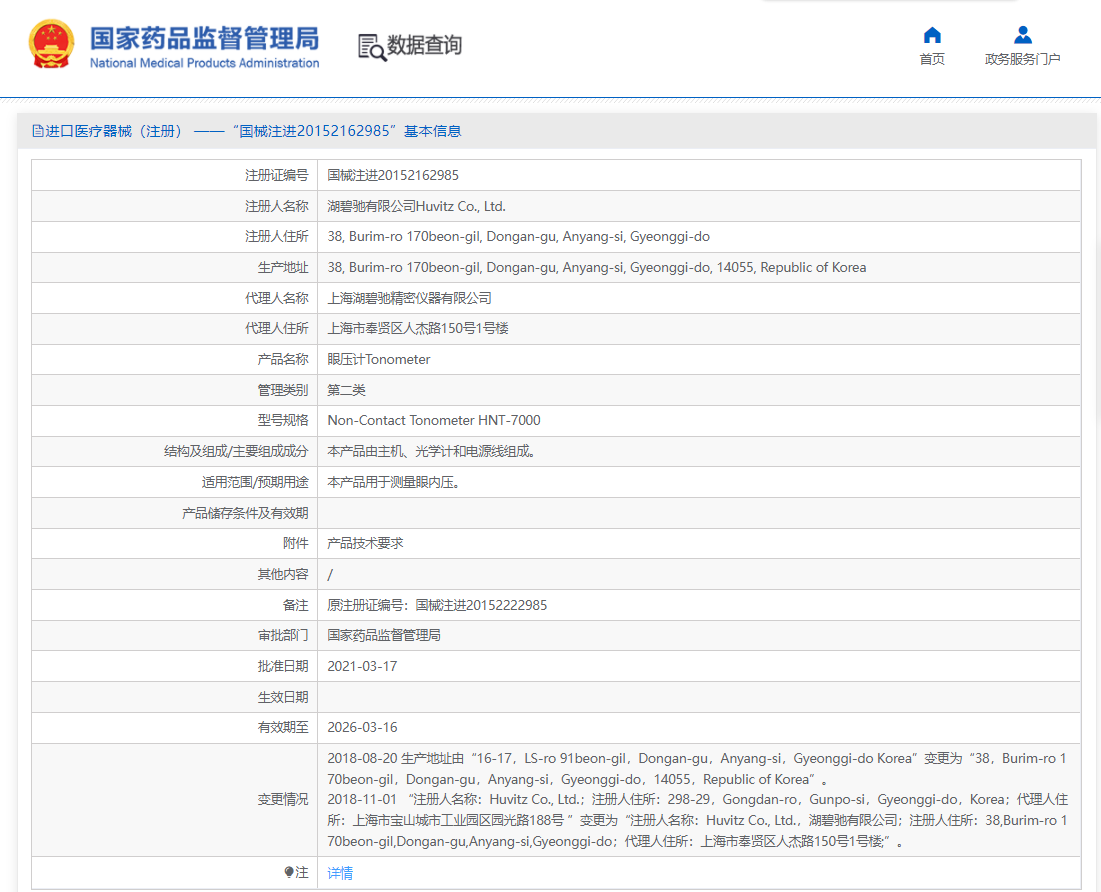Click the 批准日期 row label
1101x892 pixels.
click(283, 667)
